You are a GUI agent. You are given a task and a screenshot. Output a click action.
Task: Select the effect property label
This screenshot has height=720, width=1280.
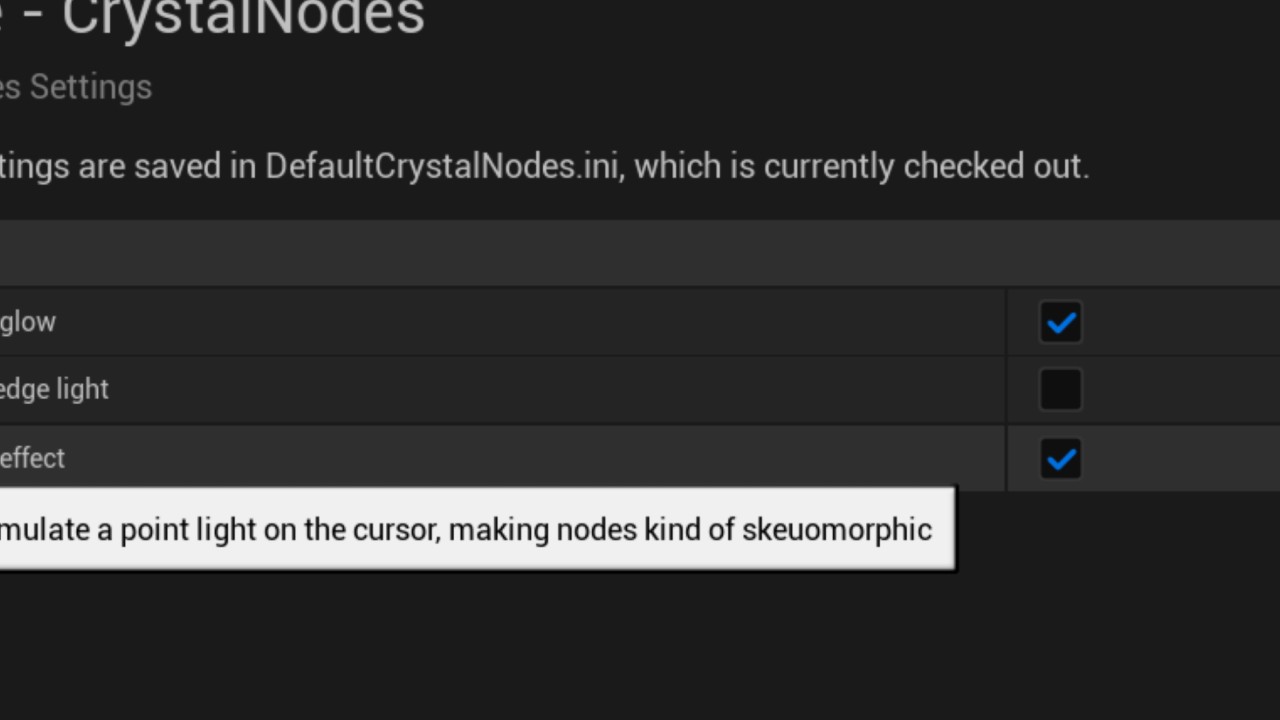coord(32,458)
